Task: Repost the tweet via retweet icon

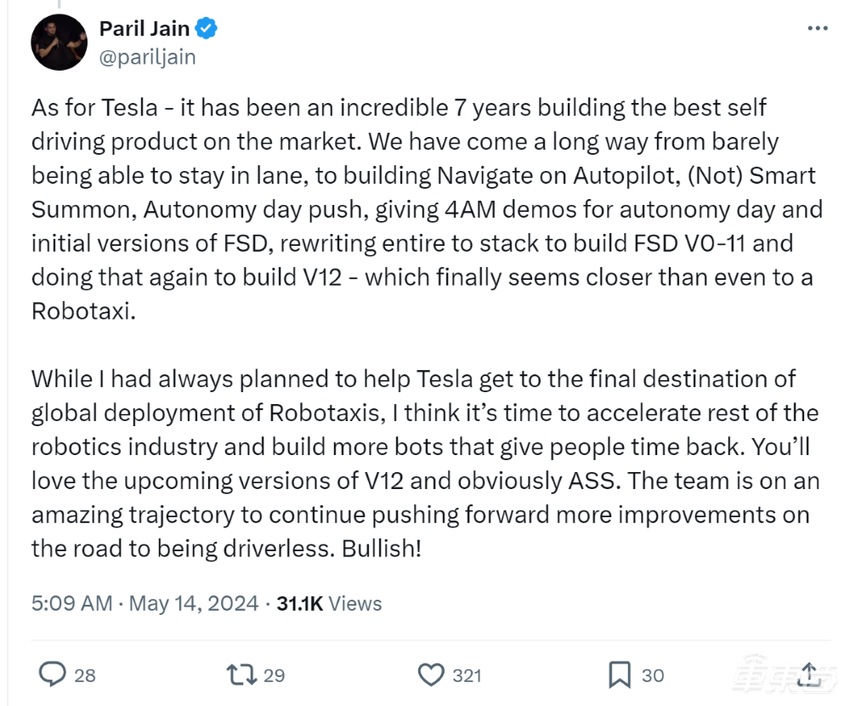Action: tap(241, 675)
